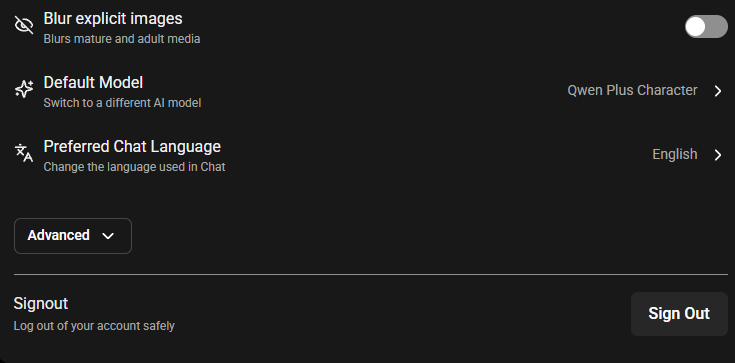Image resolution: width=735 pixels, height=363 pixels.
Task: Click 'Switch to a different AI model' text
Action: click(x=122, y=103)
